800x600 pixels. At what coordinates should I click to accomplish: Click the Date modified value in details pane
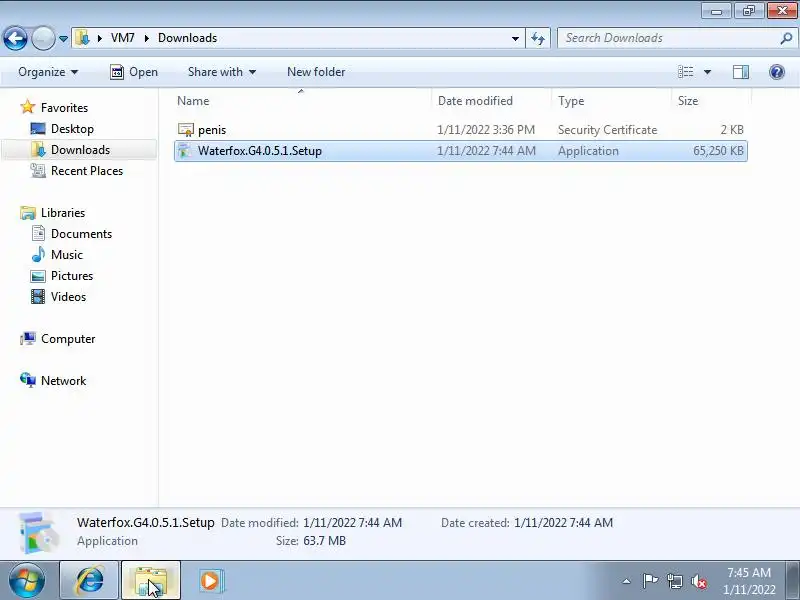click(353, 522)
